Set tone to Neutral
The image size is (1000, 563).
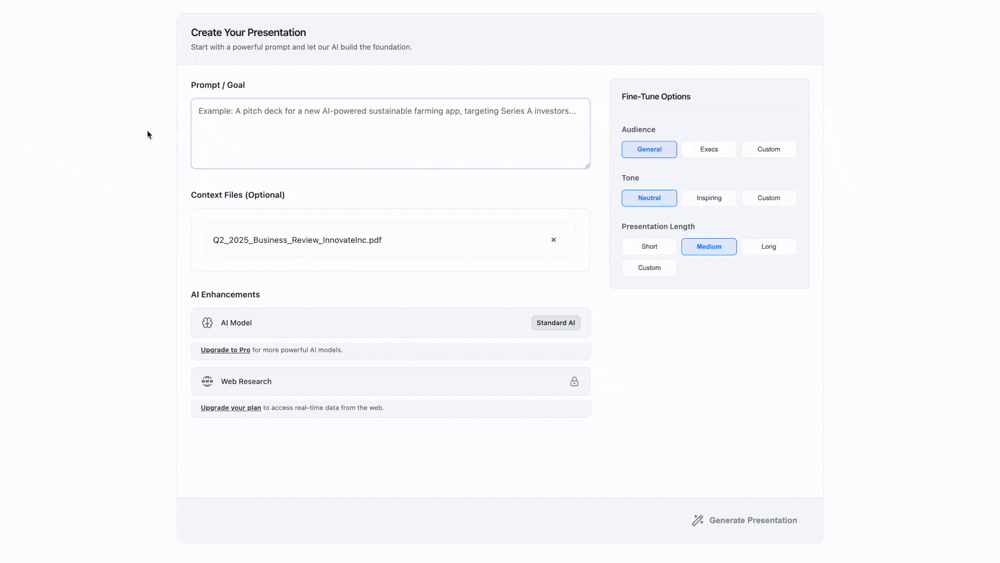[649, 198]
